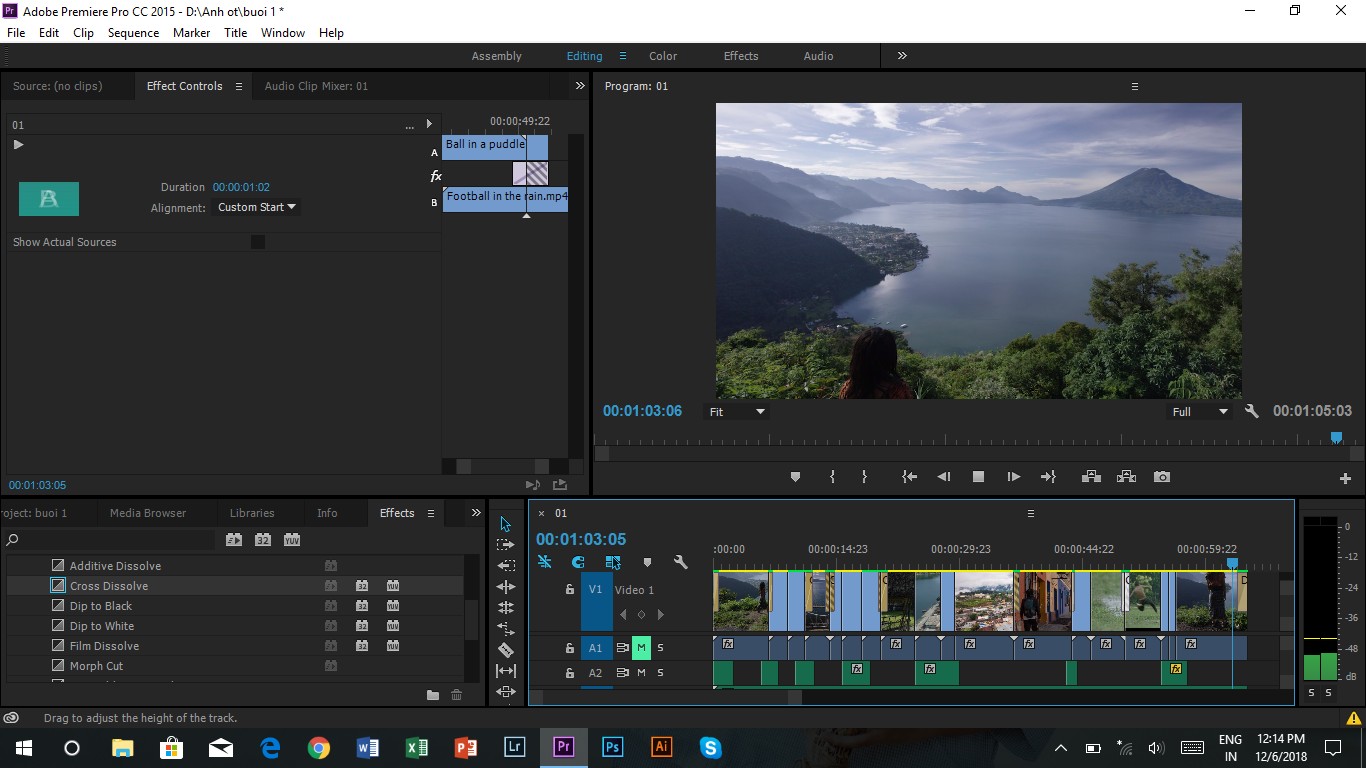The width and height of the screenshot is (1366, 768).
Task: Open the Alignment Custom Start dropdown
Action: (257, 207)
